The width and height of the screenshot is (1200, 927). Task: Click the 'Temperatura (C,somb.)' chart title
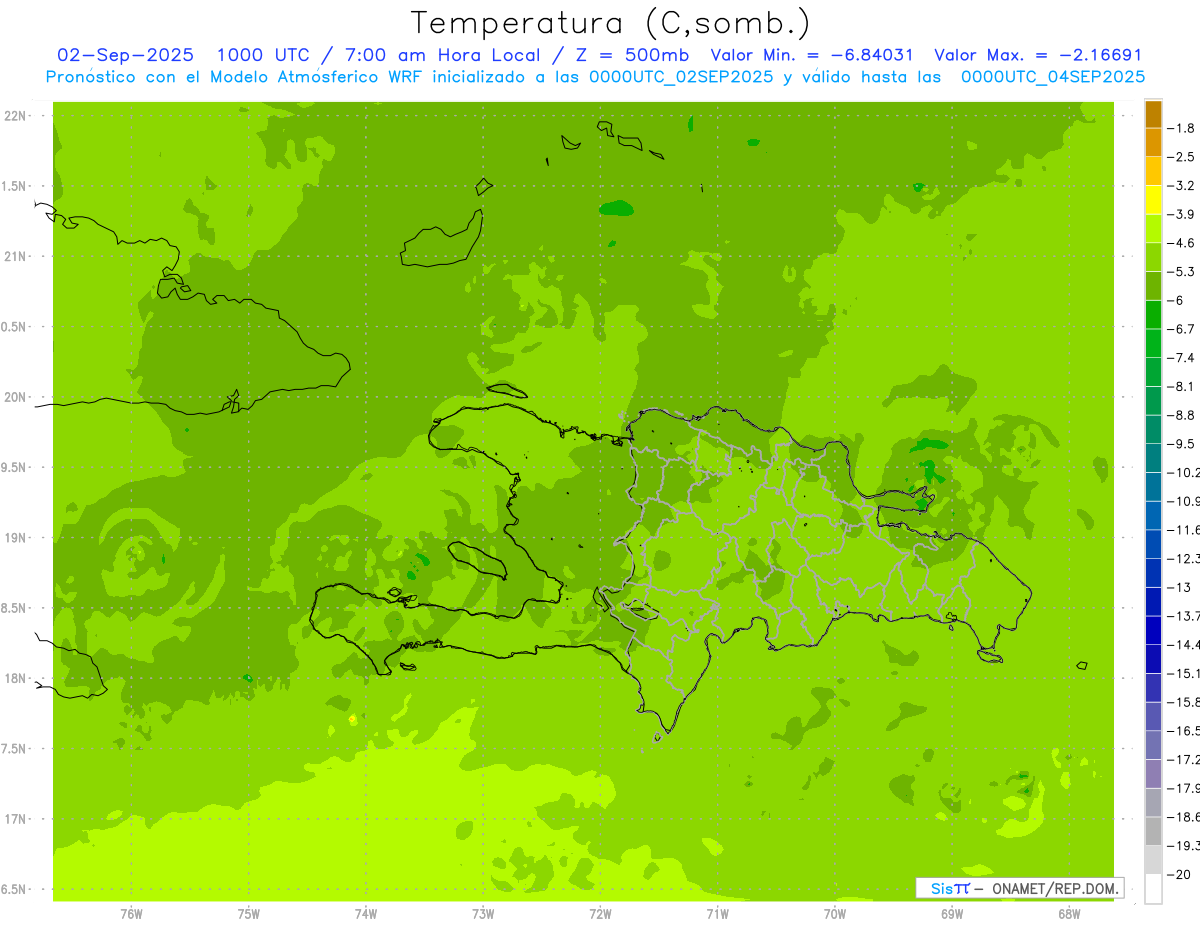(611, 23)
